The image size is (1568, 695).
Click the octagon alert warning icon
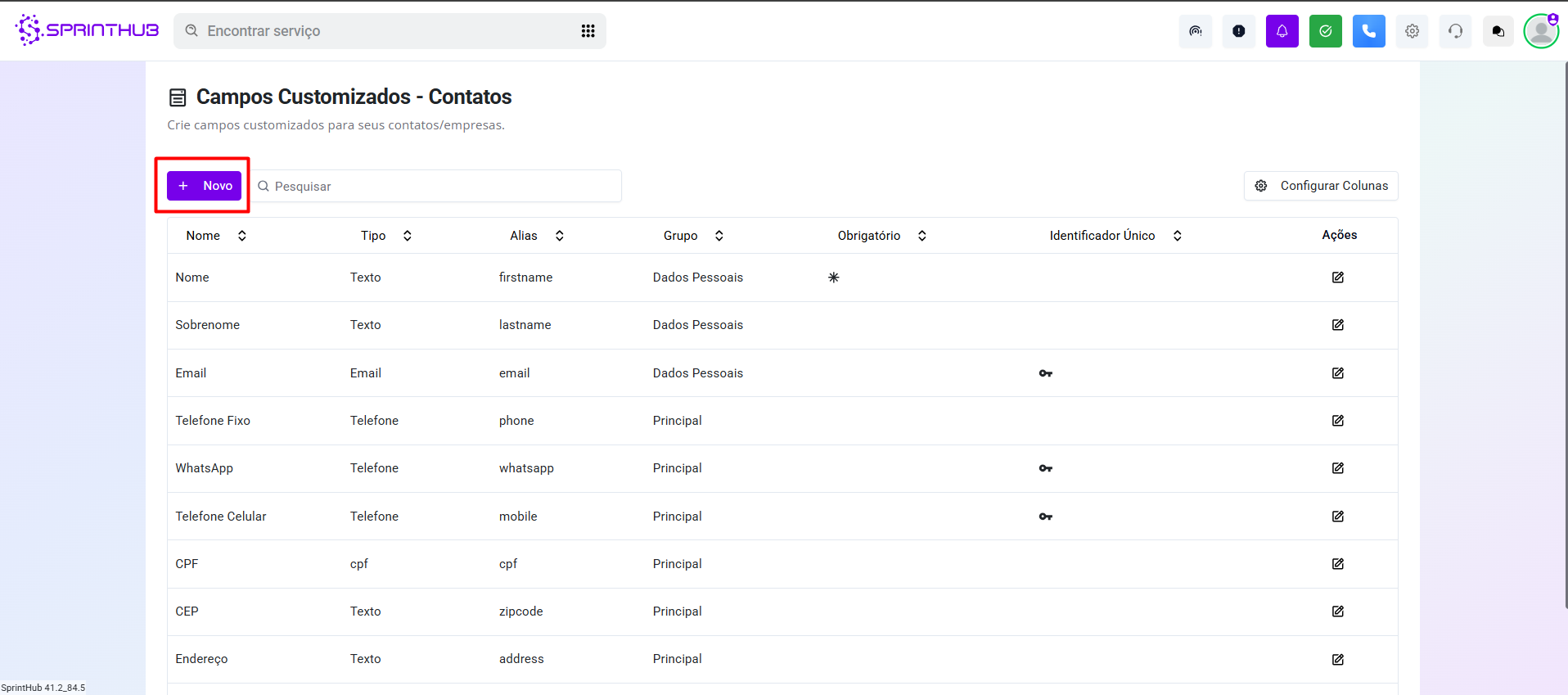tap(1238, 31)
